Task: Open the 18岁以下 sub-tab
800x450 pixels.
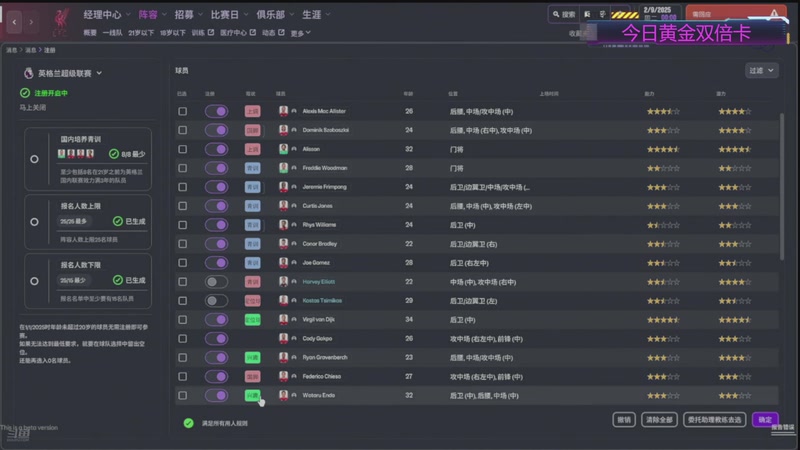Action: click(172, 33)
